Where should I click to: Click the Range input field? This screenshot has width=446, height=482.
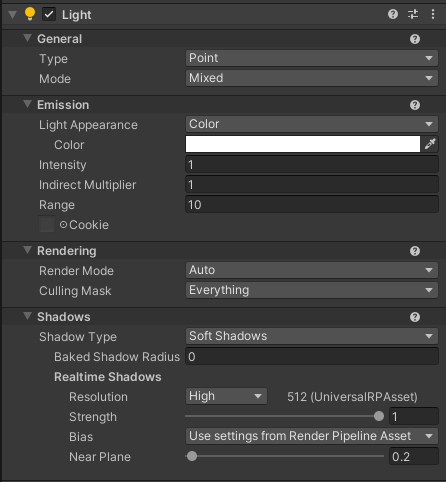[312, 204]
